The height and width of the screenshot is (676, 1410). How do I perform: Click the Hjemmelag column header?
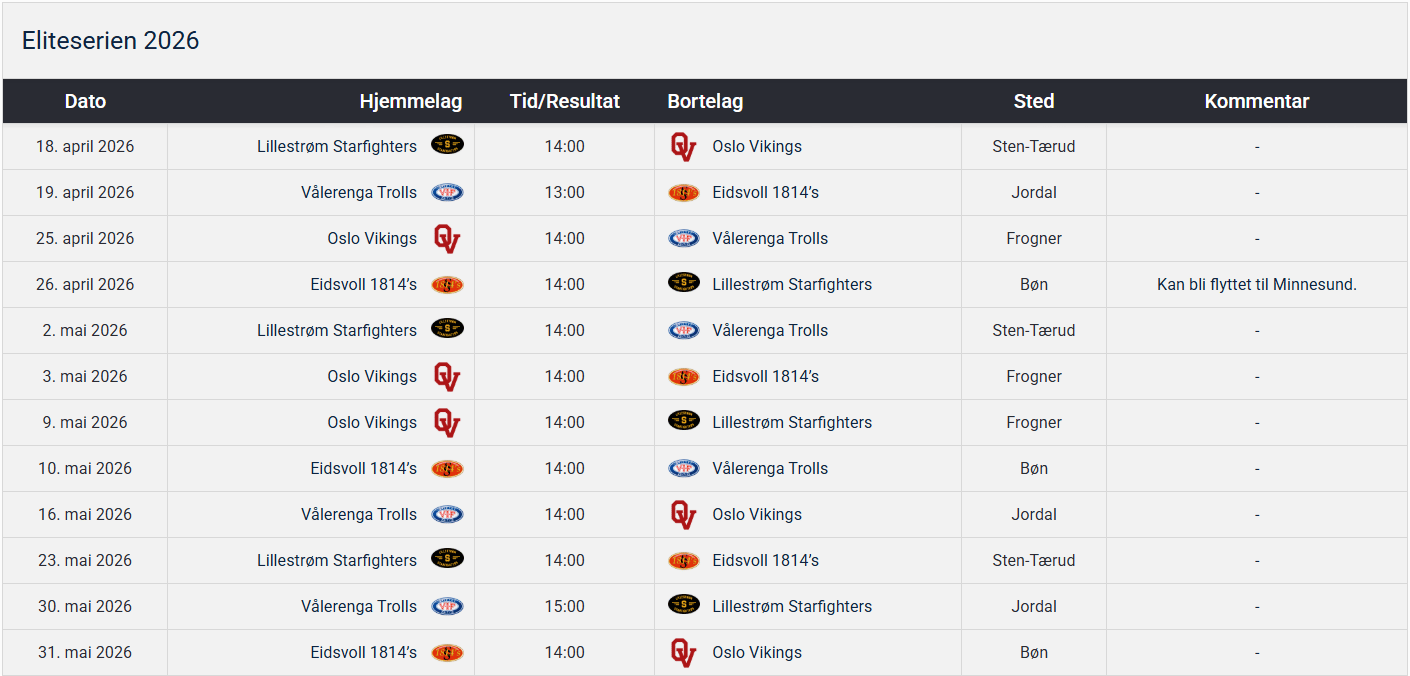point(410,101)
